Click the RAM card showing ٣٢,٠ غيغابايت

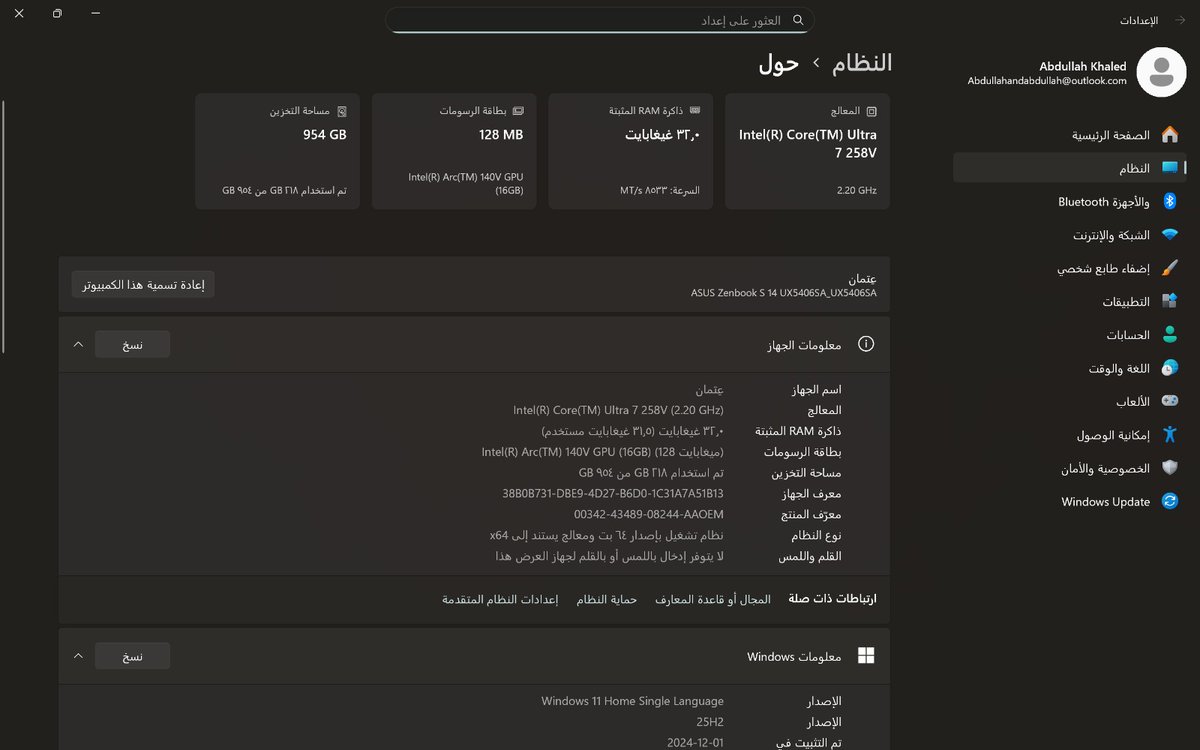[x=631, y=151]
